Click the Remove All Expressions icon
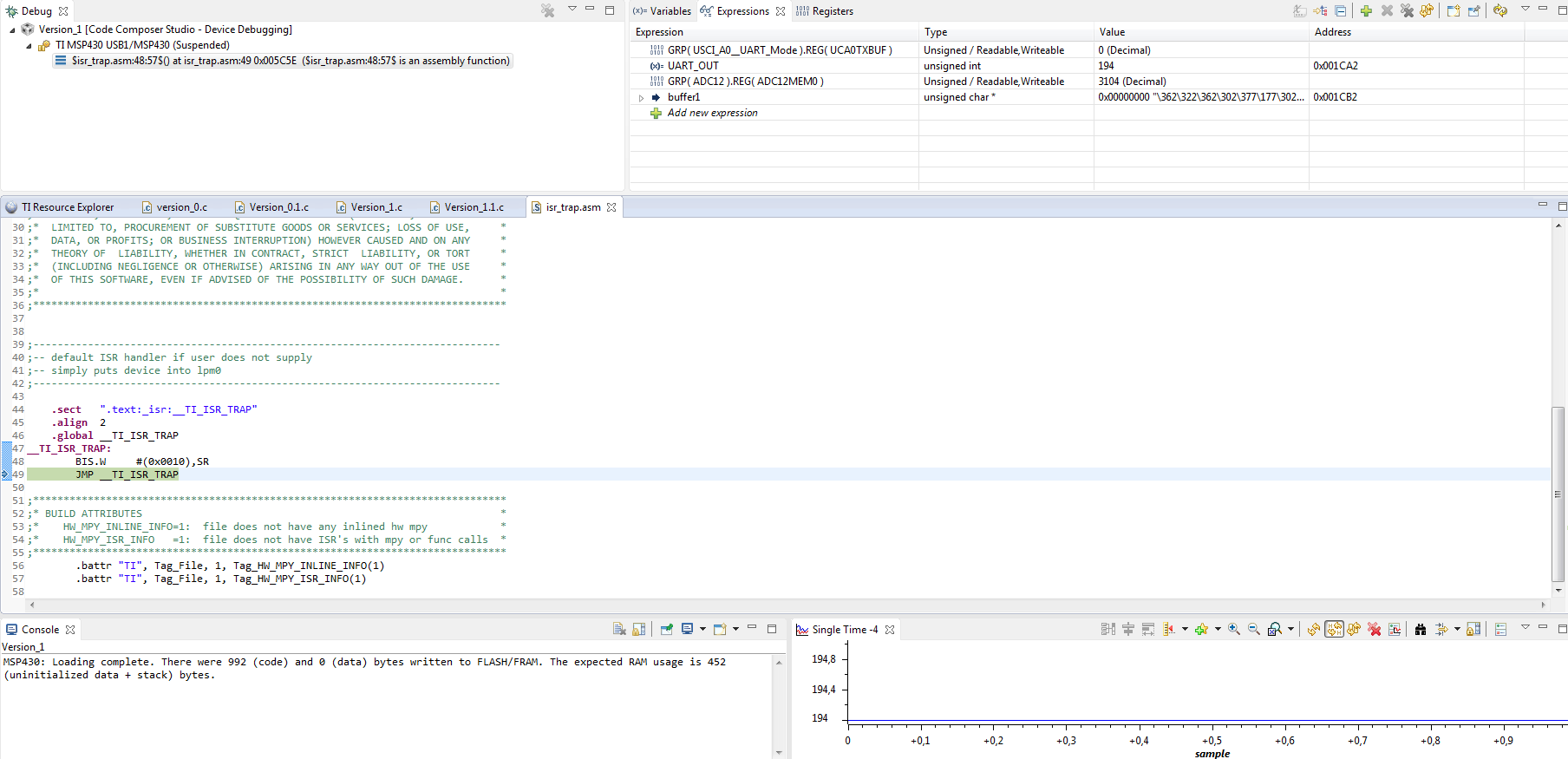This screenshot has height=759, width=1568. [x=1407, y=11]
